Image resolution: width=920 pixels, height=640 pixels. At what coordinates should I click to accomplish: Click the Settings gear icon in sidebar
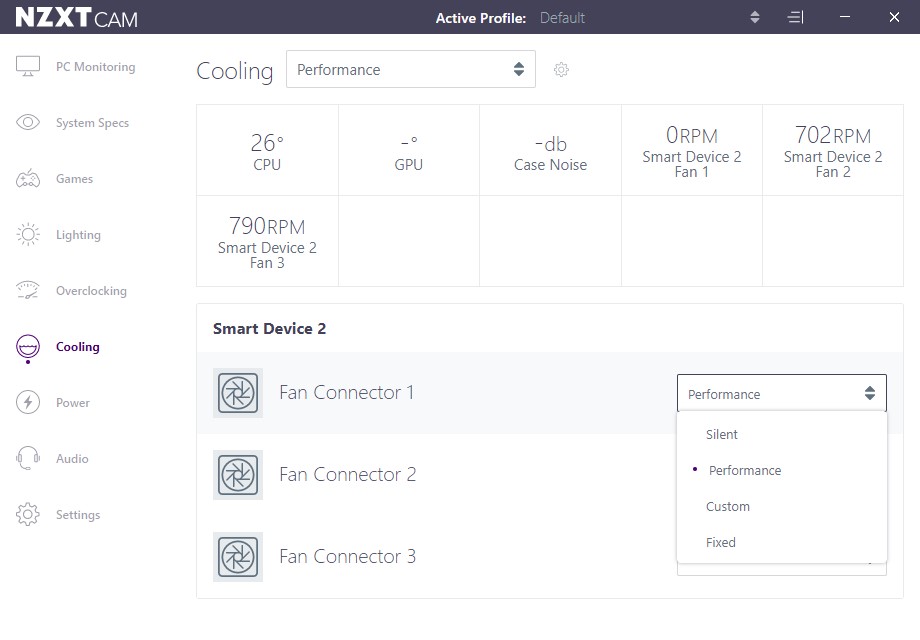tap(28, 514)
